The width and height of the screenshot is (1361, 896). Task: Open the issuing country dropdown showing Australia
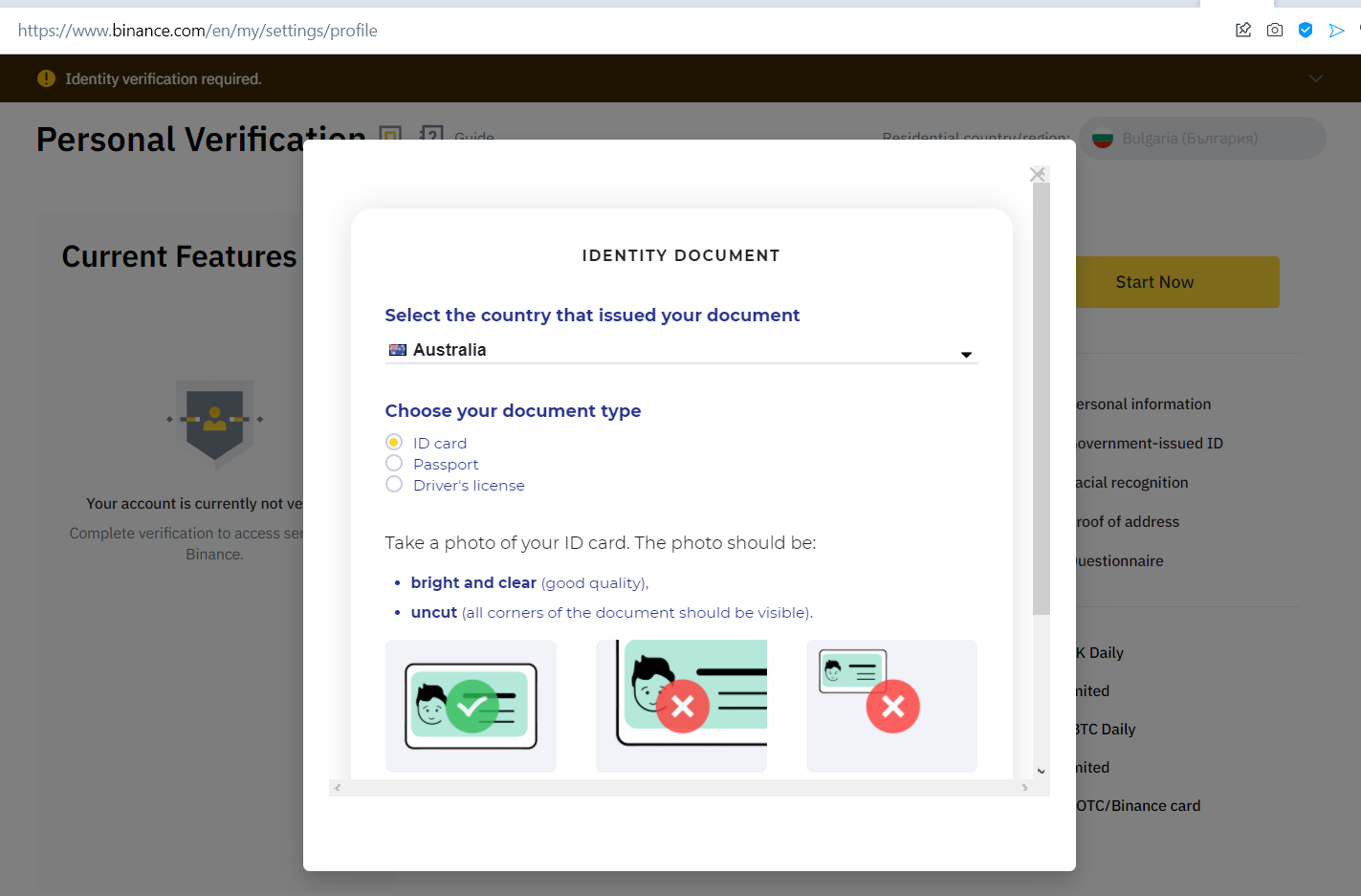click(x=681, y=350)
